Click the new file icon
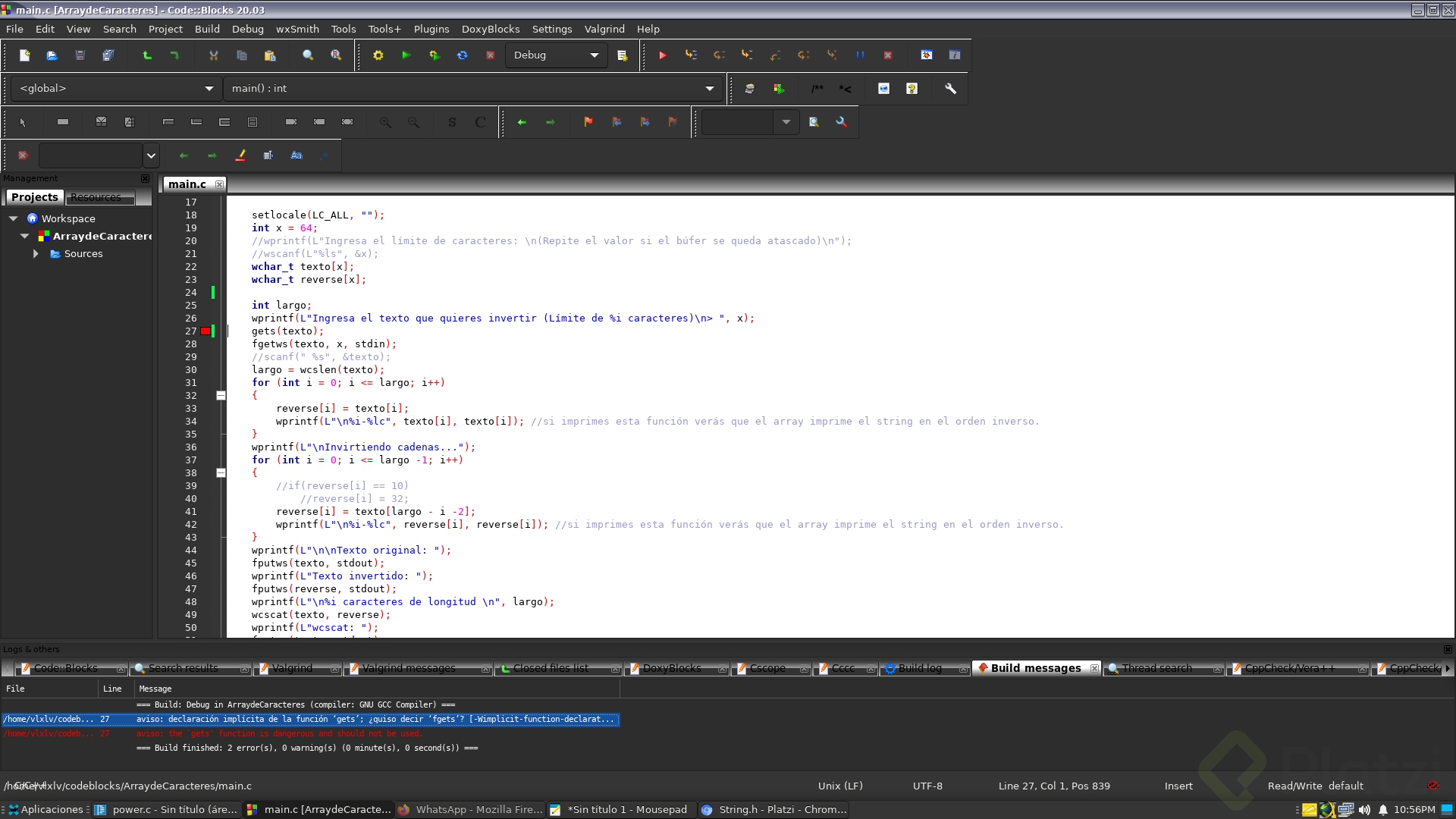Viewport: 1456px width, 819px height. tap(24, 55)
